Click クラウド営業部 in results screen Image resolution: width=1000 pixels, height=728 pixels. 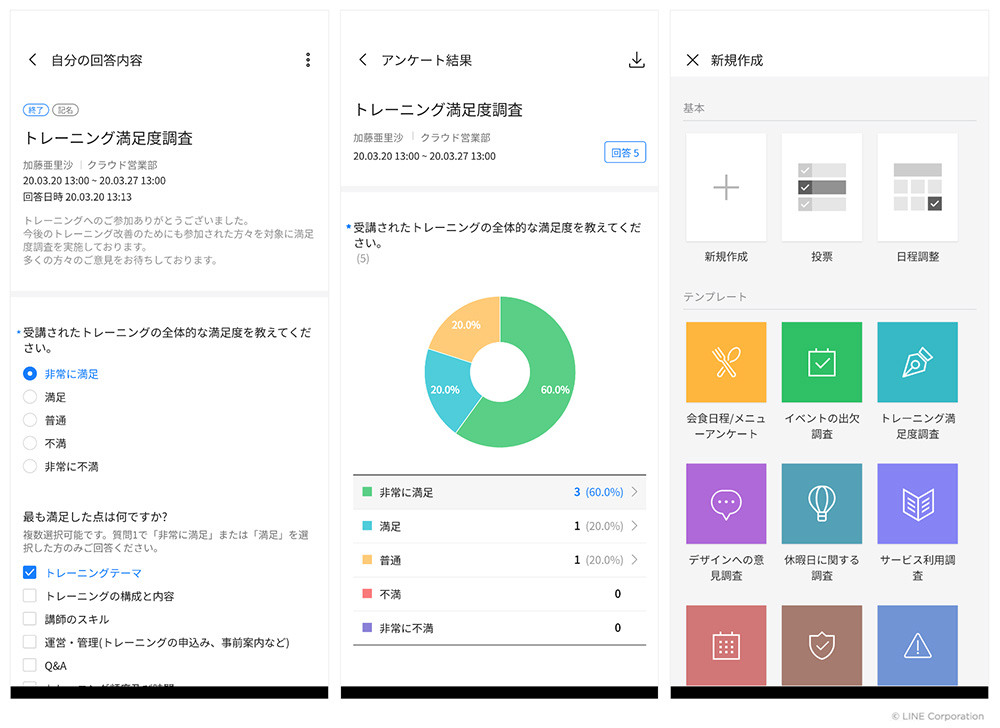coord(455,137)
